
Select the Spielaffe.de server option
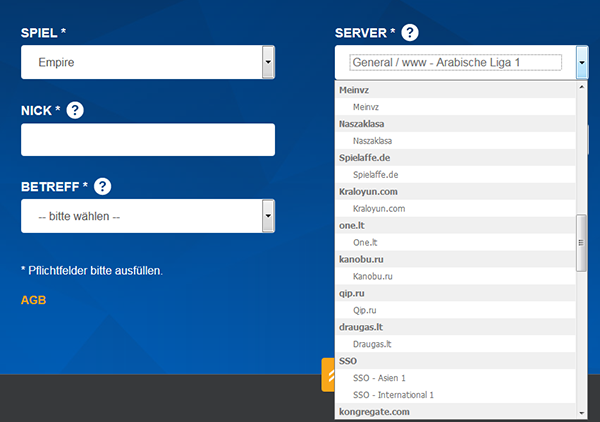click(x=455, y=174)
